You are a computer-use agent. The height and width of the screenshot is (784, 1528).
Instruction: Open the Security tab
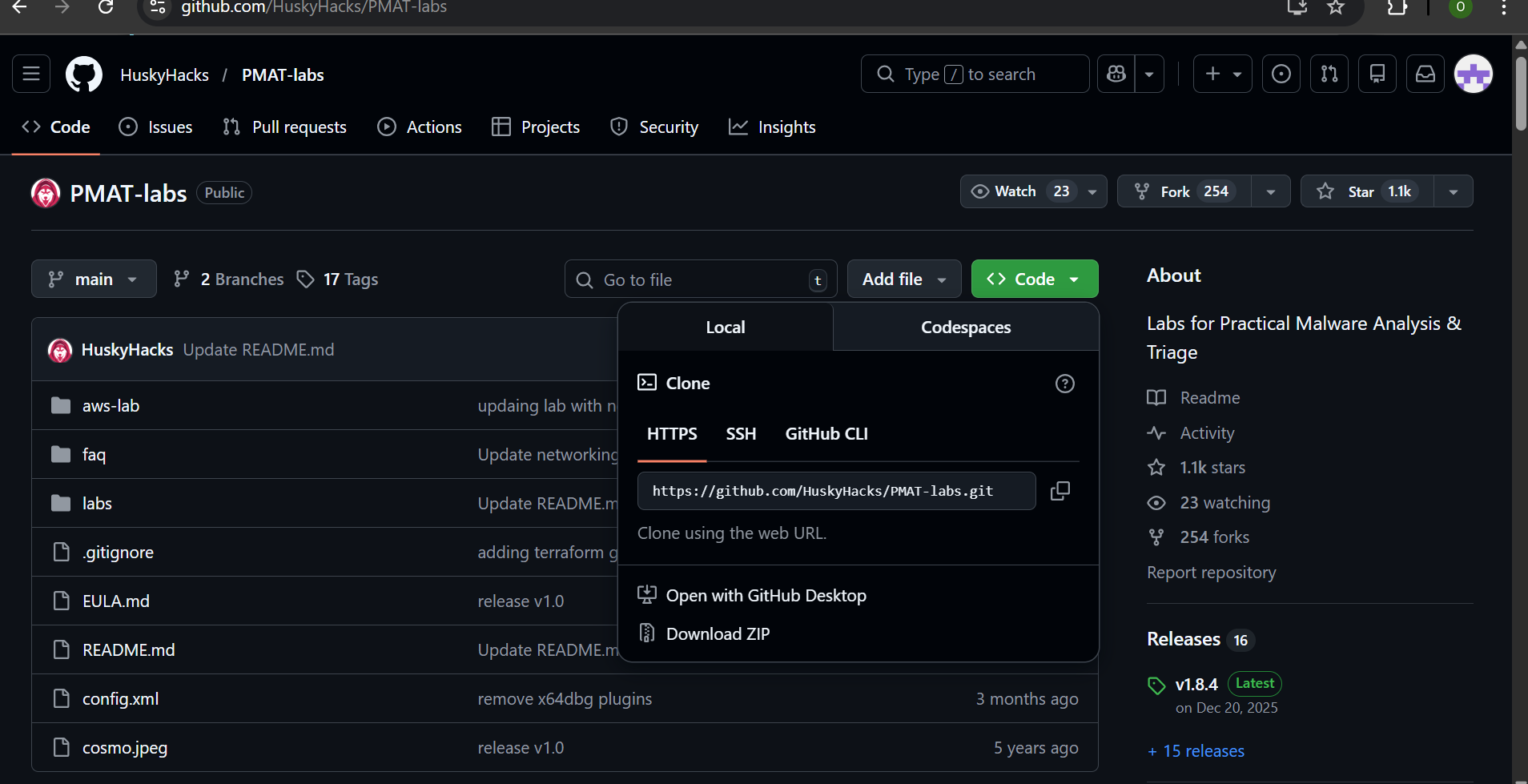point(654,127)
